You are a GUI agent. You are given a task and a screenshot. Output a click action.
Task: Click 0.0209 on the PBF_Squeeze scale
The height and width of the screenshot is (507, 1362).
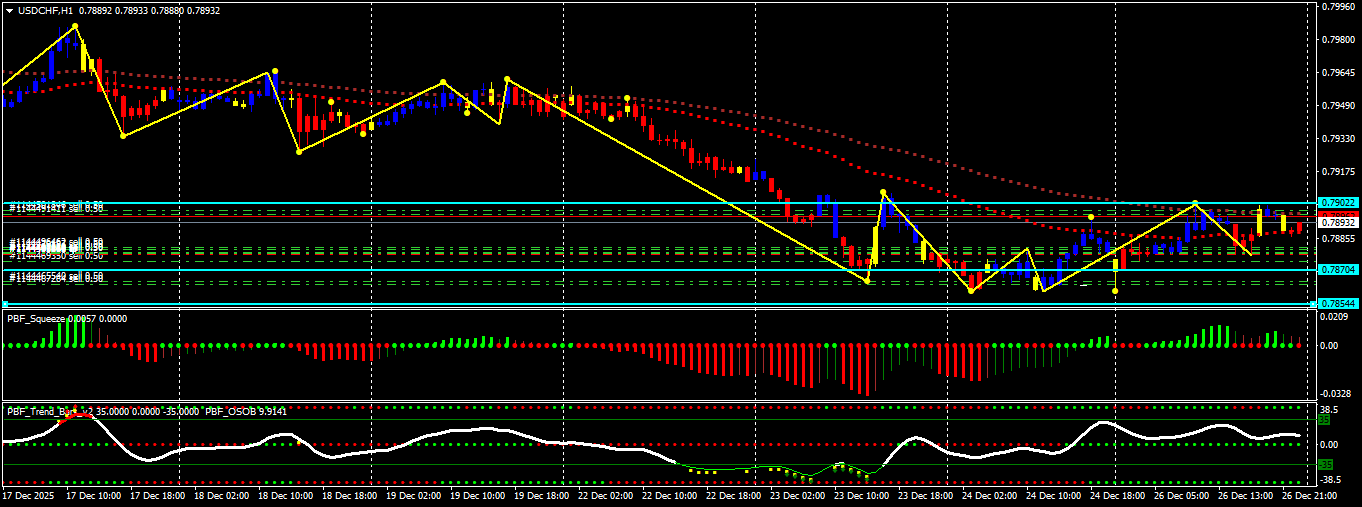tap(1335, 317)
